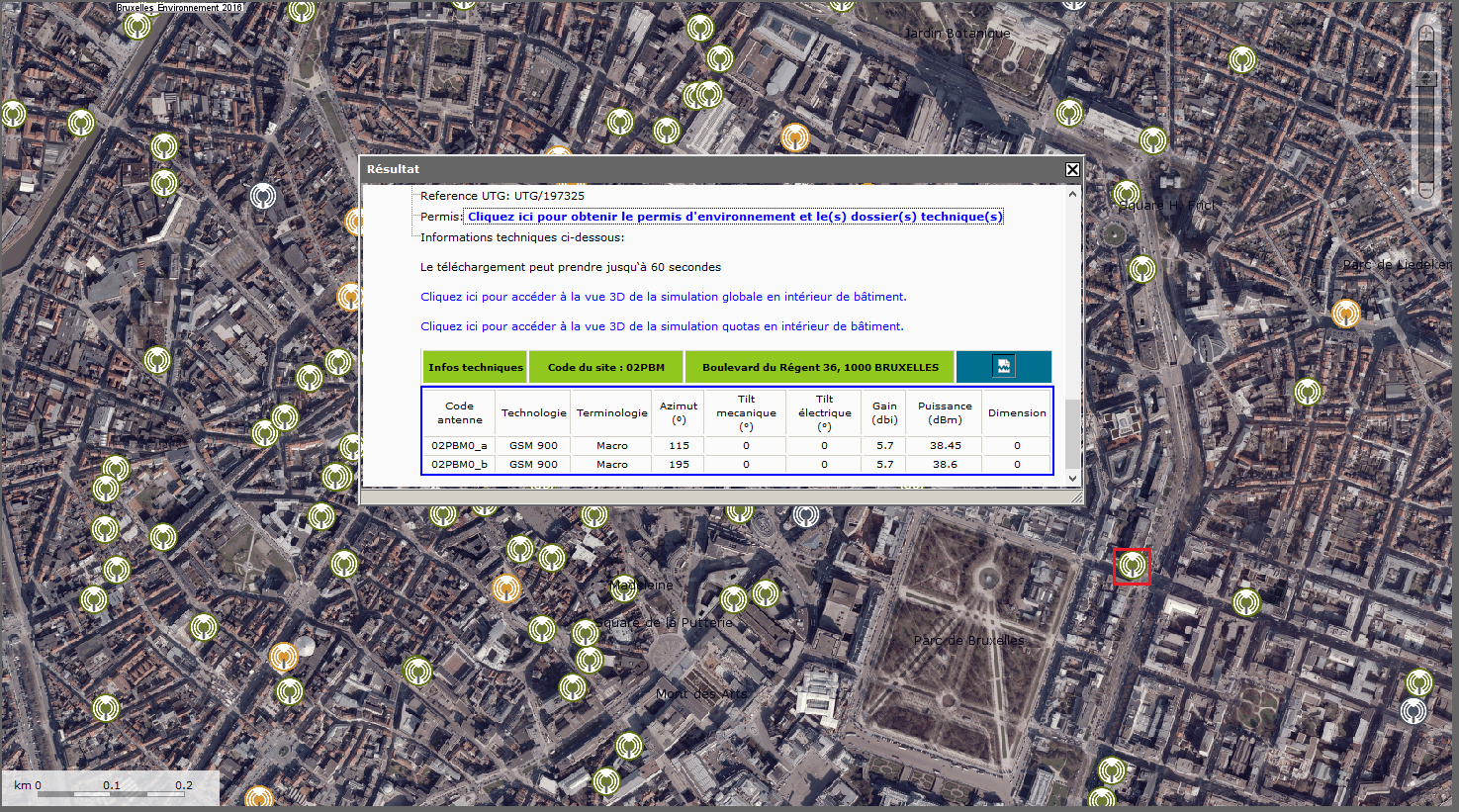Click the Technologie column header

533,413
